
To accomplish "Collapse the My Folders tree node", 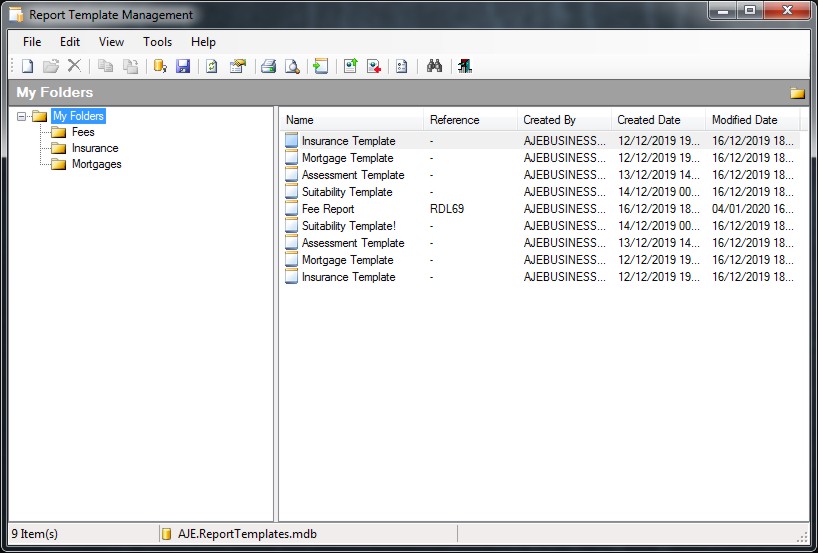I will (x=22, y=116).
